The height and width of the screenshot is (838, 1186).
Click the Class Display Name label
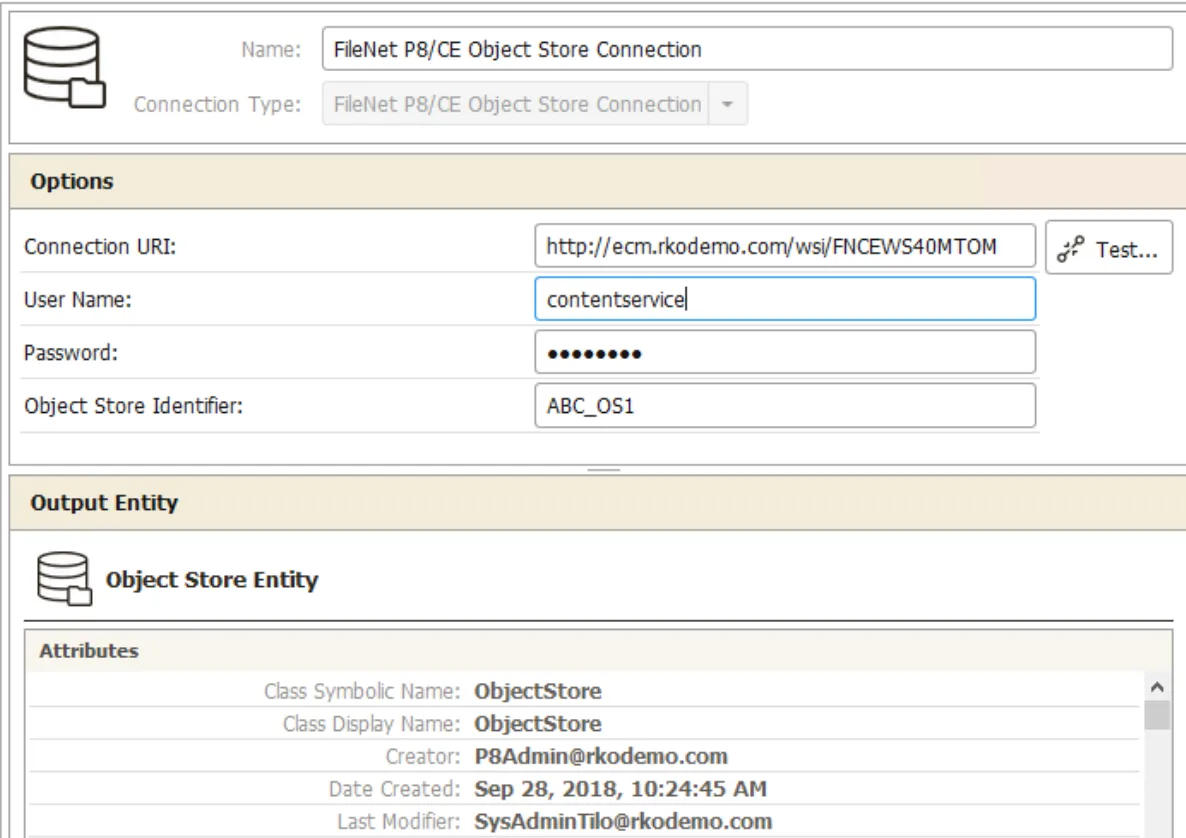pos(371,724)
